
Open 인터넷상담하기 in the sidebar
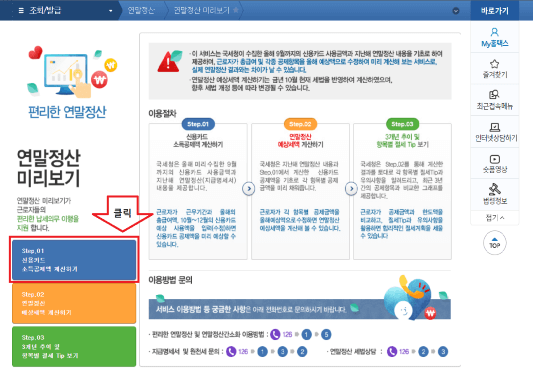click(x=495, y=132)
